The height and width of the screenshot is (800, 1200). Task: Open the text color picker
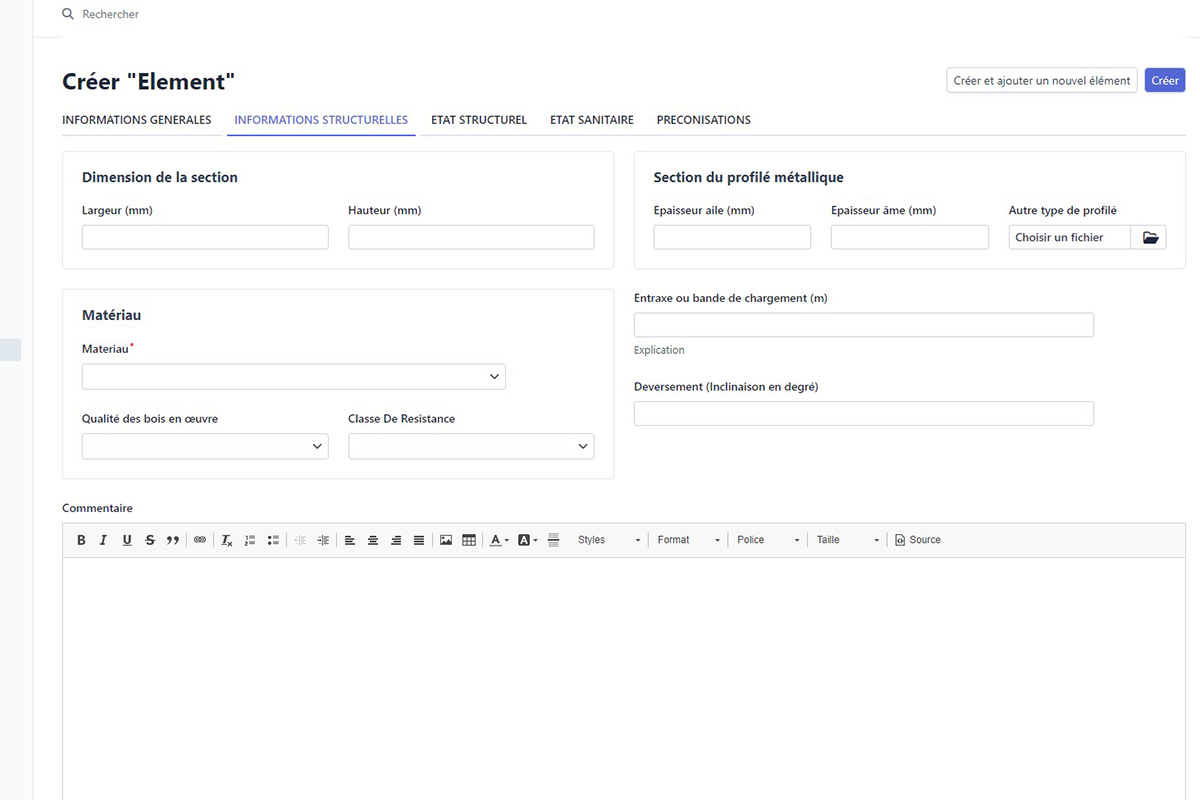pyautogui.click(x=498, y=540)
